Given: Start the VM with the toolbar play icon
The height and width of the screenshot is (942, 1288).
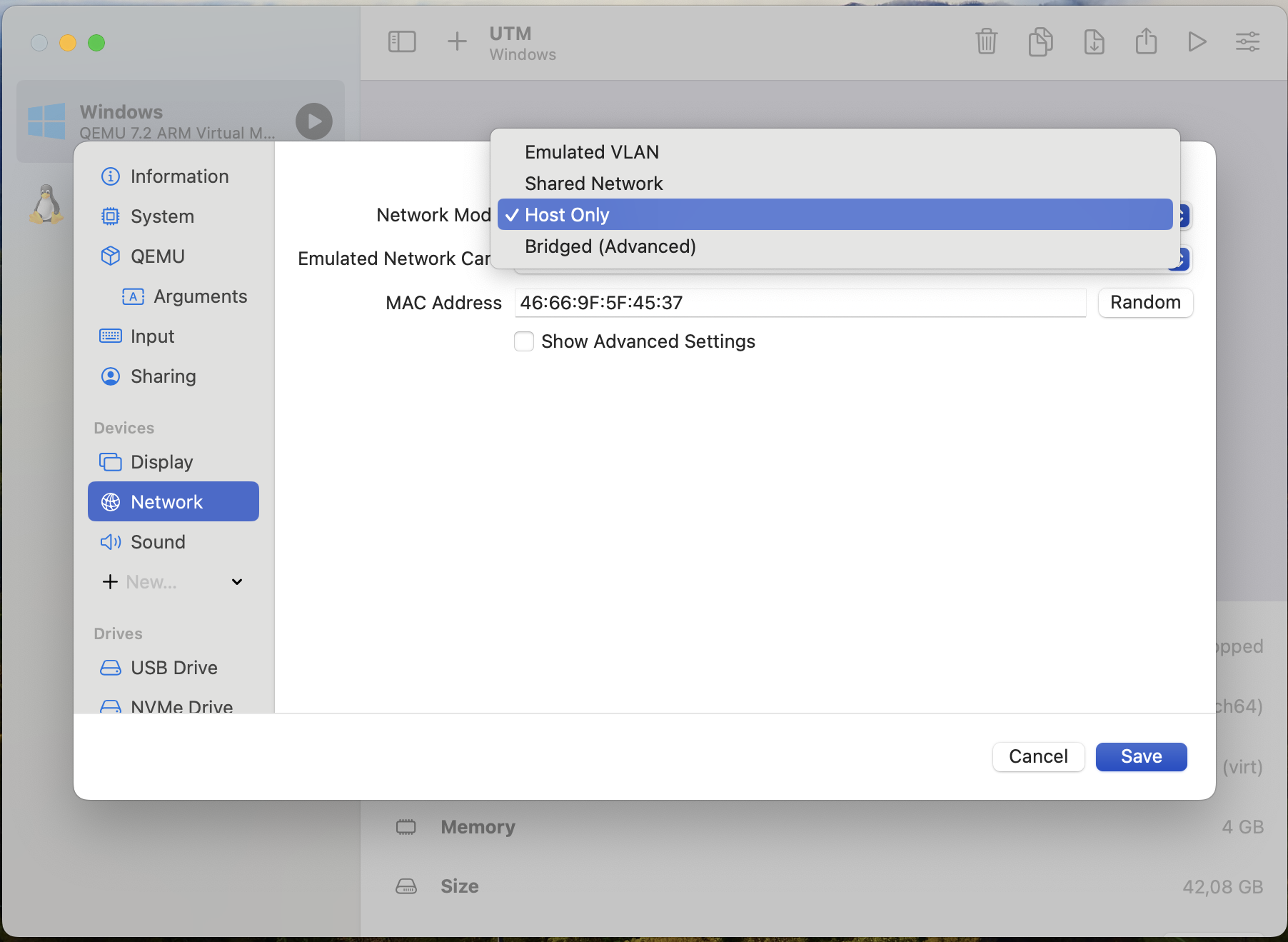Looking at the screenshot, I should click(1197, 41).
